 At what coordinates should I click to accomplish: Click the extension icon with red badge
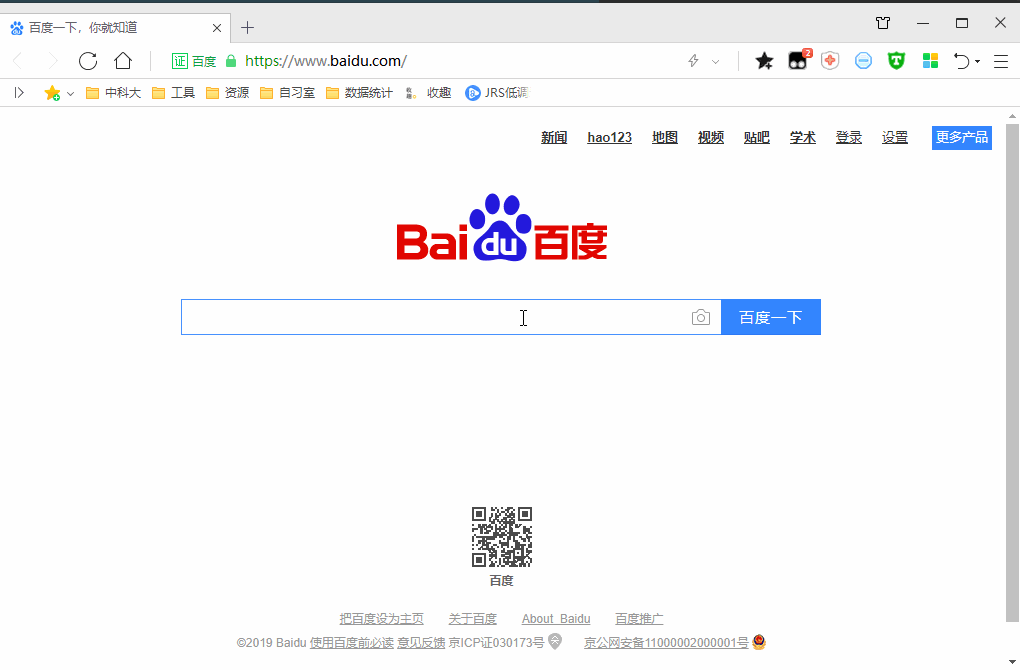798,60
